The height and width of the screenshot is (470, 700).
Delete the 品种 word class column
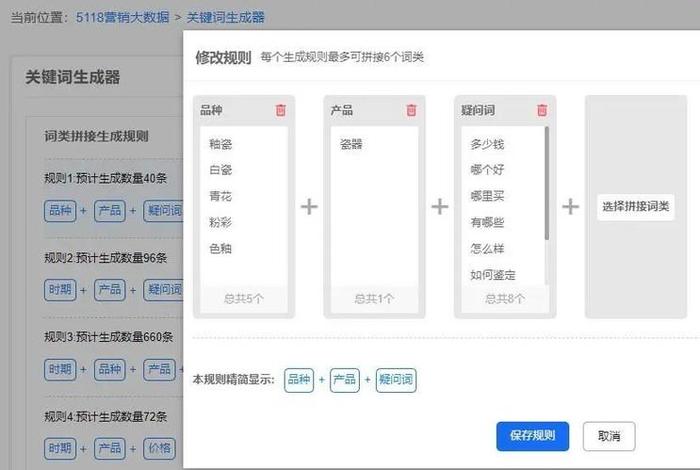coord(281,110)
